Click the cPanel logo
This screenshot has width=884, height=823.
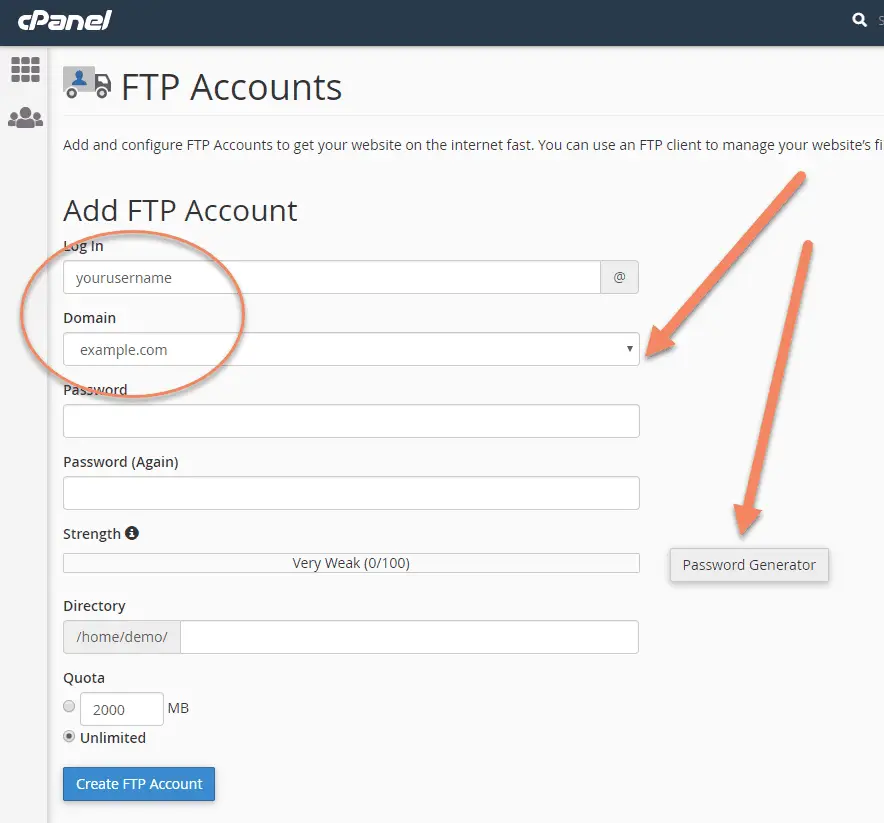[x=64, y=21]
